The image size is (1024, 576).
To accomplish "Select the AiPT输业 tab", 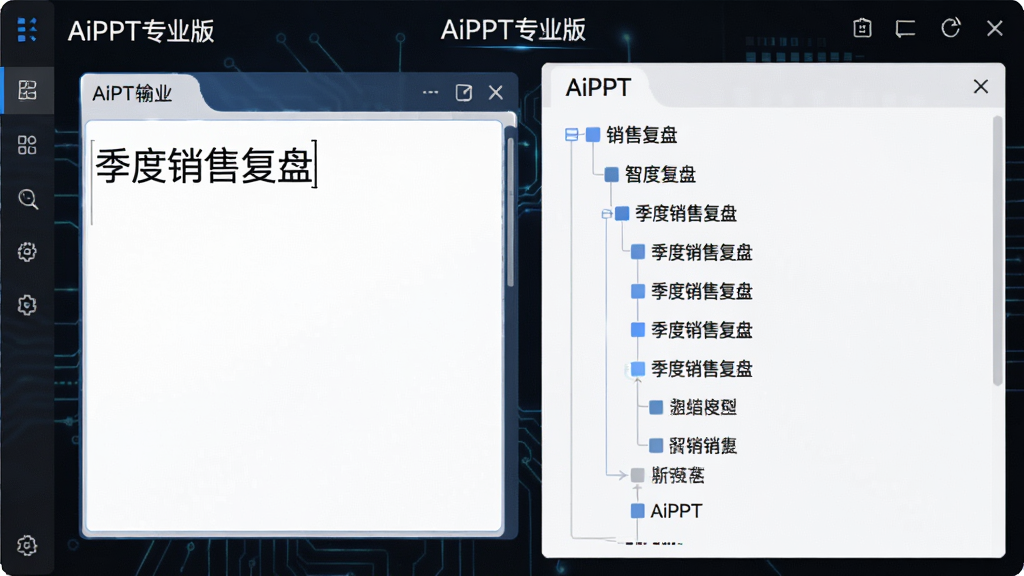I will pos(132,93).
